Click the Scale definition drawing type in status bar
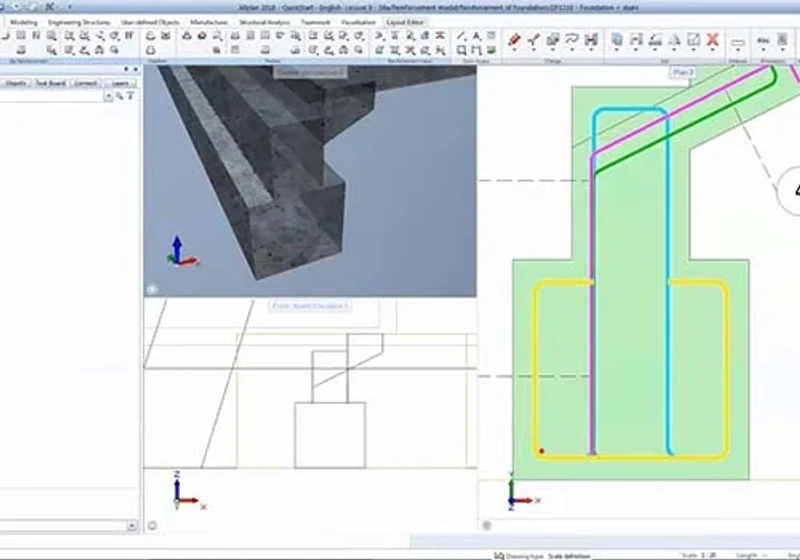 569,556
